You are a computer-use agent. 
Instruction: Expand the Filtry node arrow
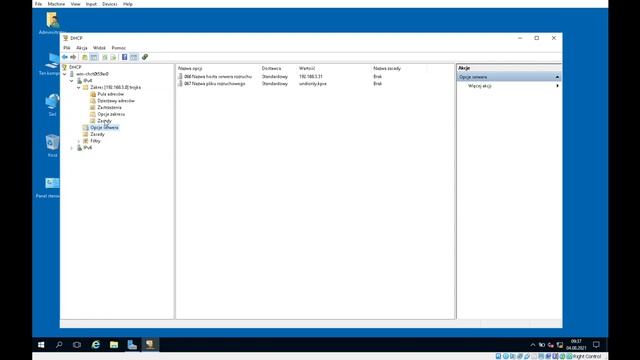click(79, 141)
